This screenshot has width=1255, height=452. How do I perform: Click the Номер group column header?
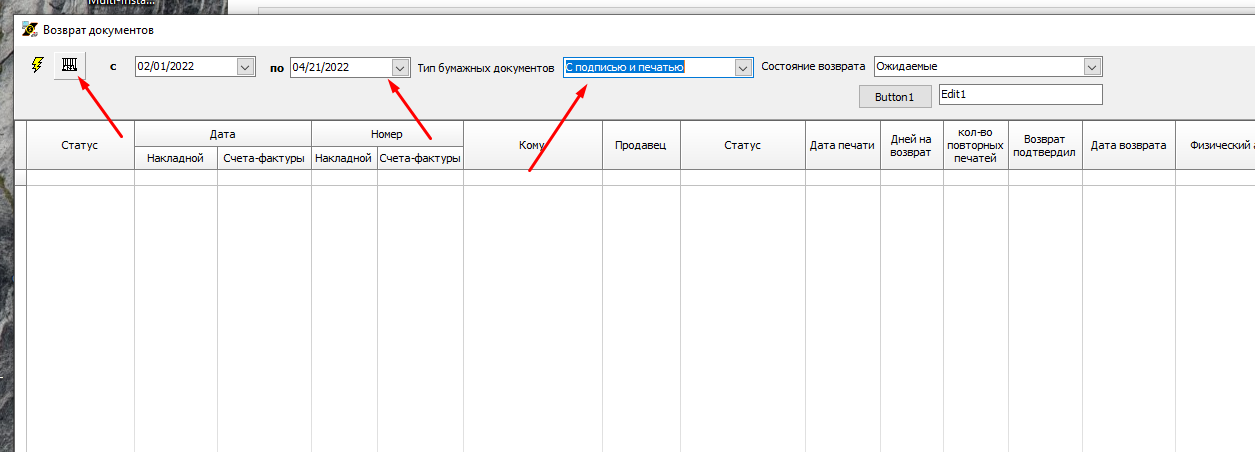click(x=387, y=133)
